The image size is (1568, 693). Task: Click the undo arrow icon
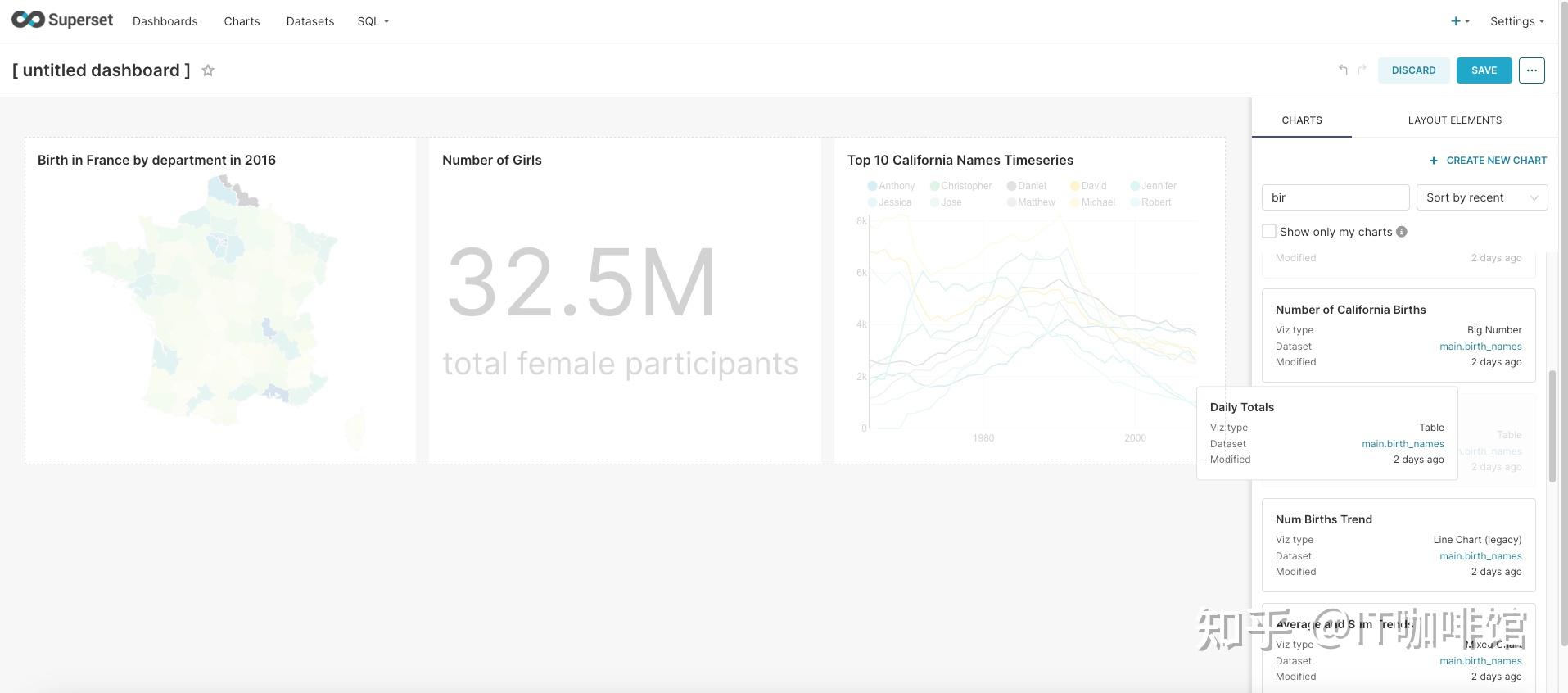(1343, 70)
